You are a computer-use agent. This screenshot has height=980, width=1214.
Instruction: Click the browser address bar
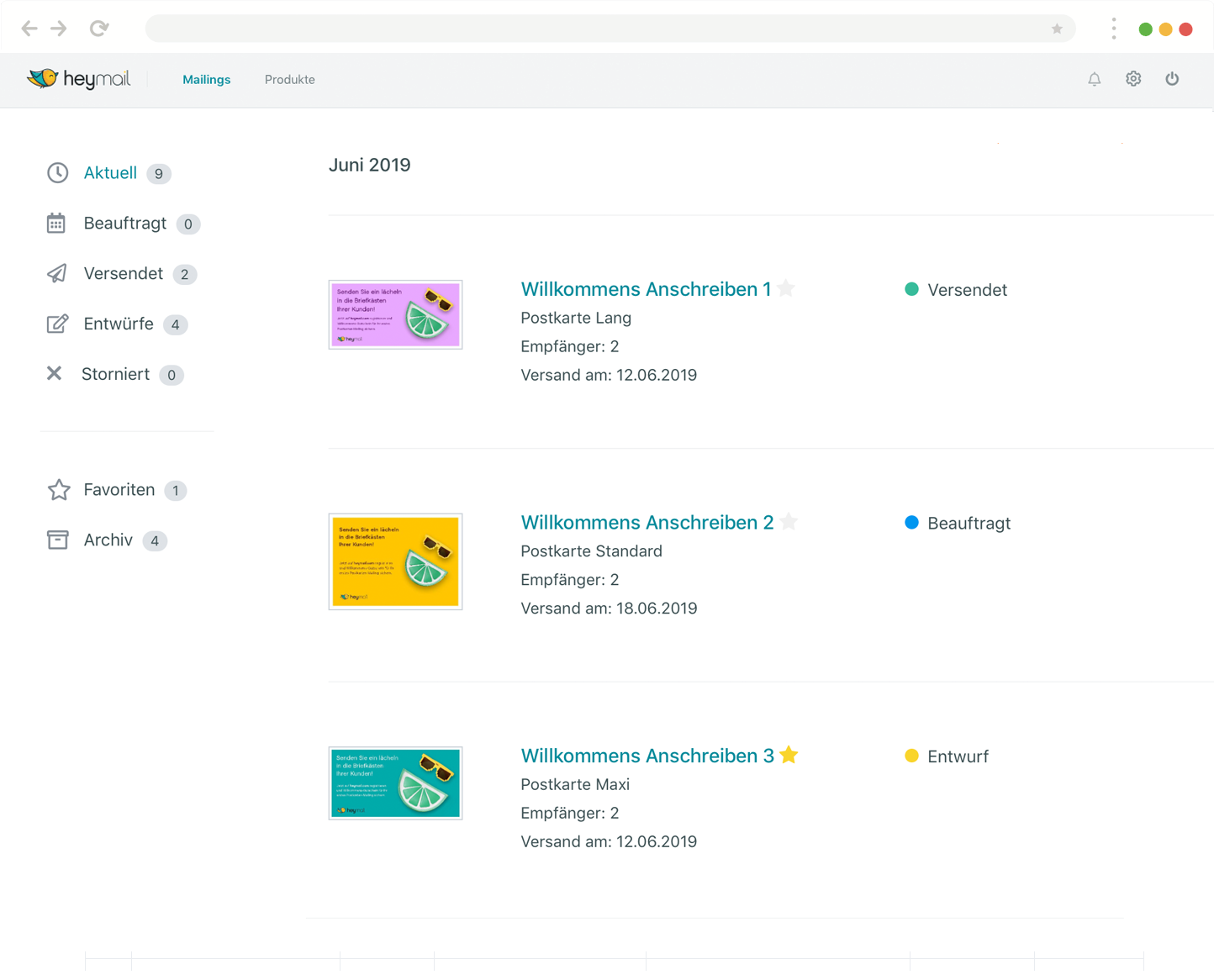click(589, 29)
